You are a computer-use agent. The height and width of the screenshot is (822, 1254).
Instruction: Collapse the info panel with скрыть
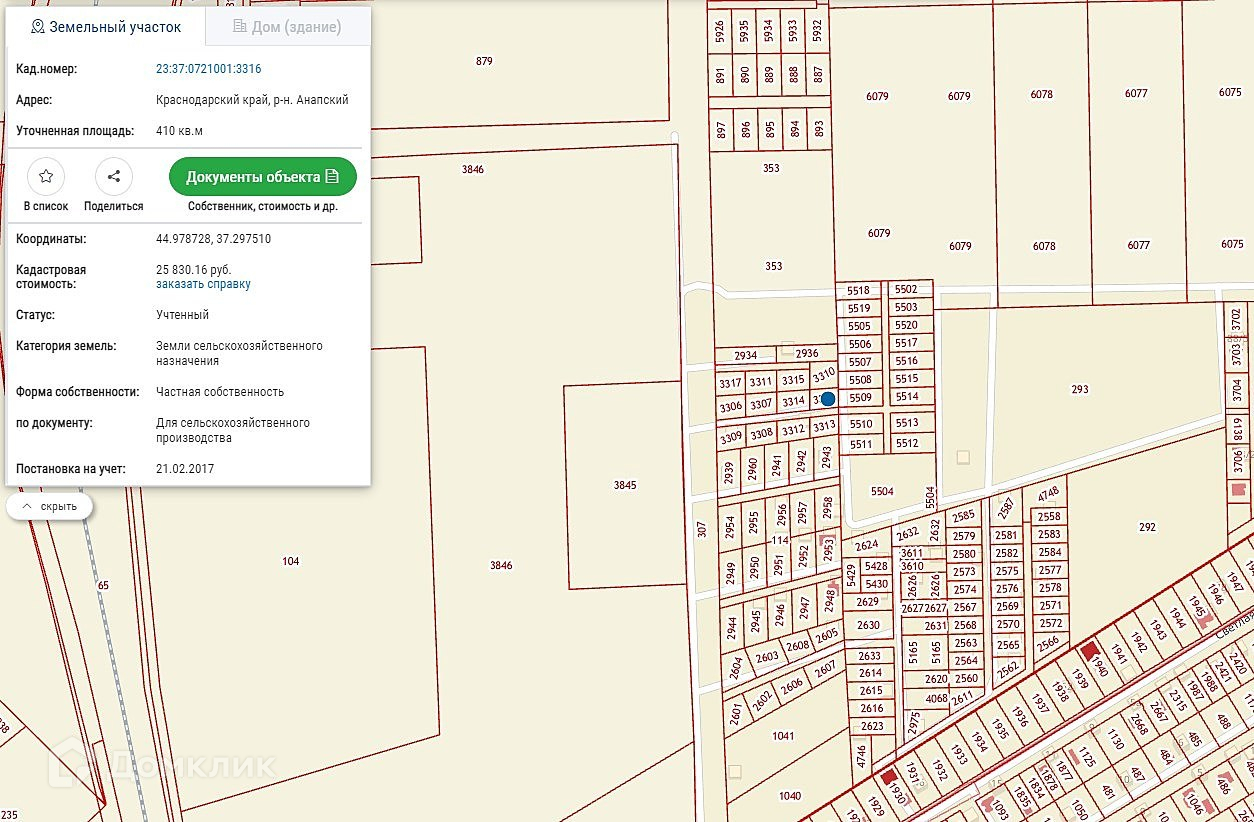coord(50,507)
